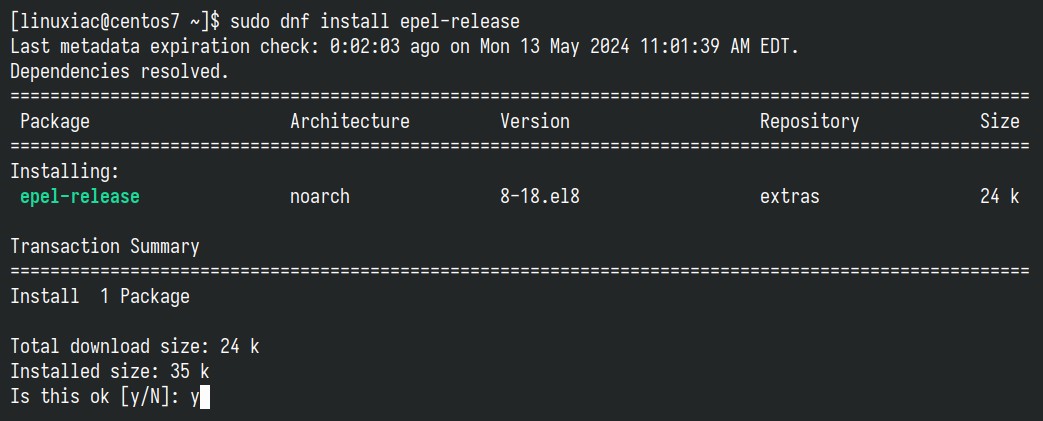
Task: Click the 'Install 1 Package' line
Action: pyautogui.click(x=100, y=297)
